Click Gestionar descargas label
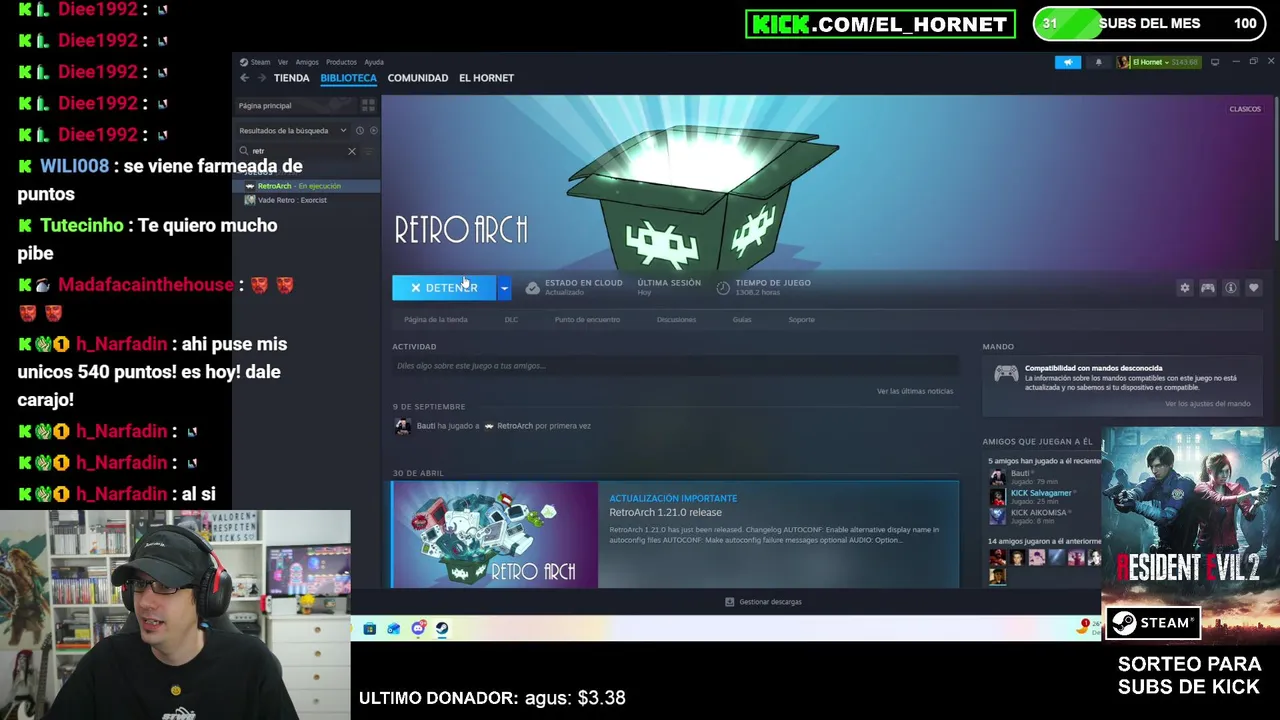 pos(770,602)
